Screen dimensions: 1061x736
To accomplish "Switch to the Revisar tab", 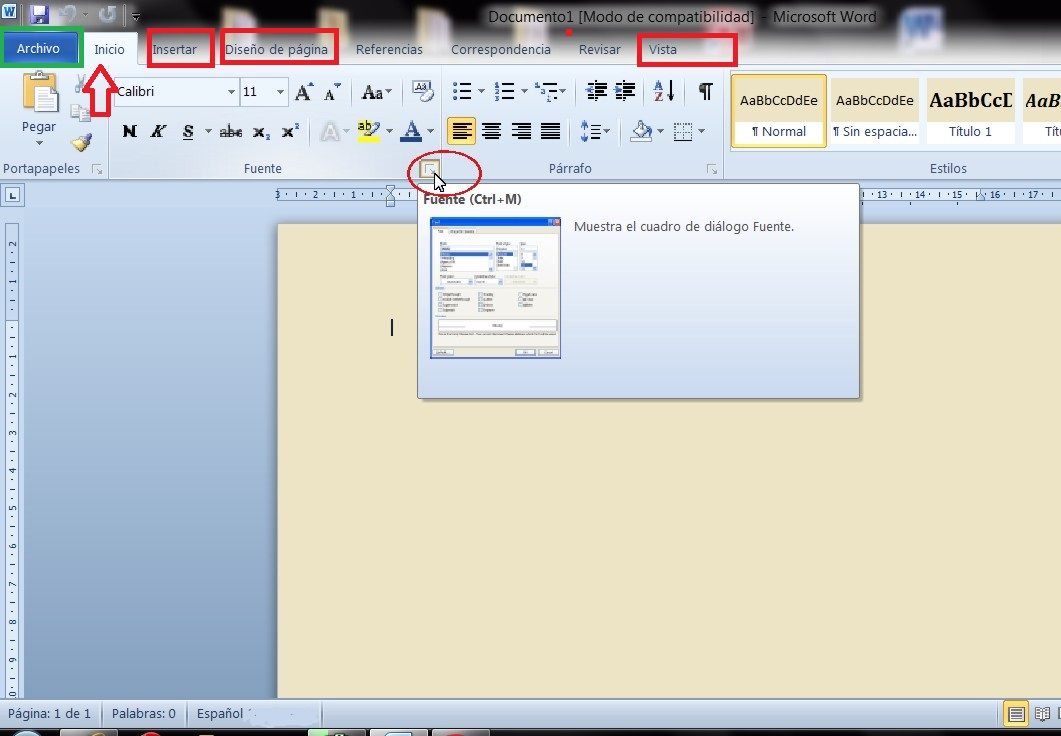I will pyautogui.click(x=600, y=49).
